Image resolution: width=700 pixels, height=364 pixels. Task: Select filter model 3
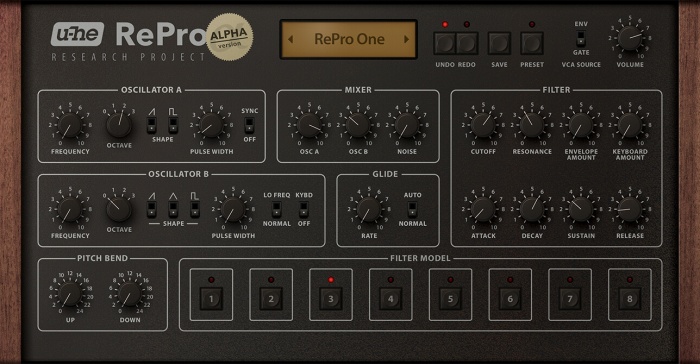(331, 299)
